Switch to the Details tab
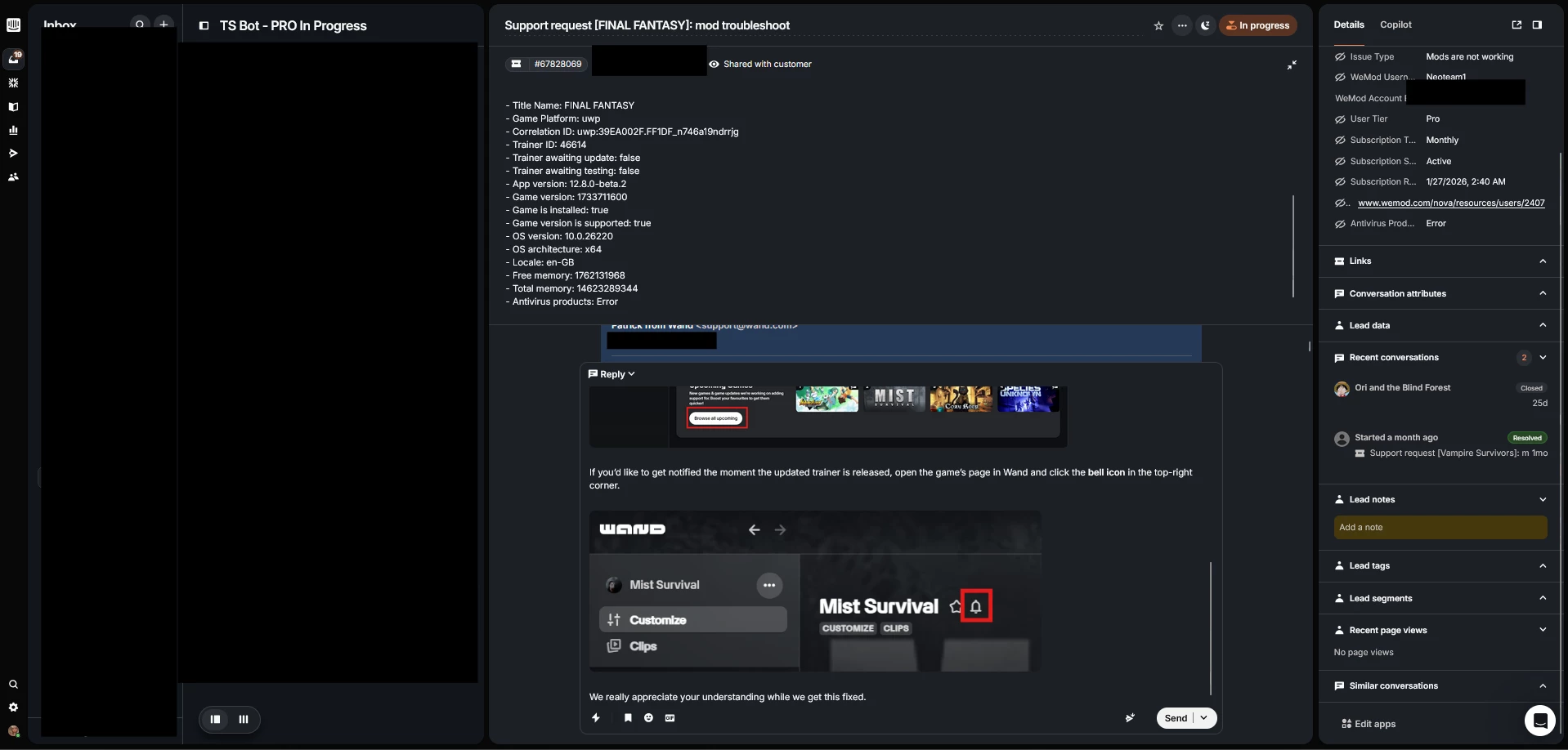 tap(1349, 25)
